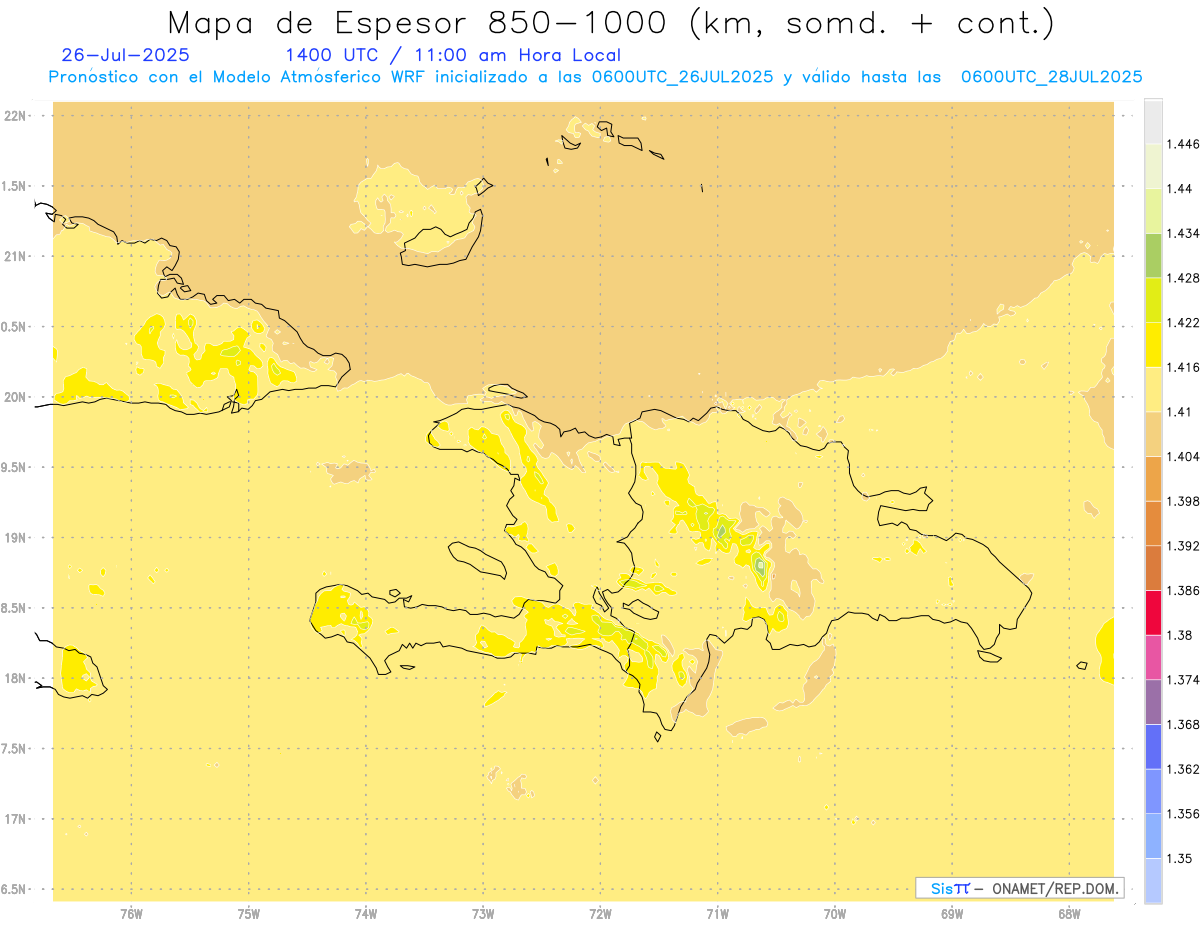This screenshot has width=1200, height=927.
Task: Click the '1.422' legend value
Action: tap(1183, 323)
